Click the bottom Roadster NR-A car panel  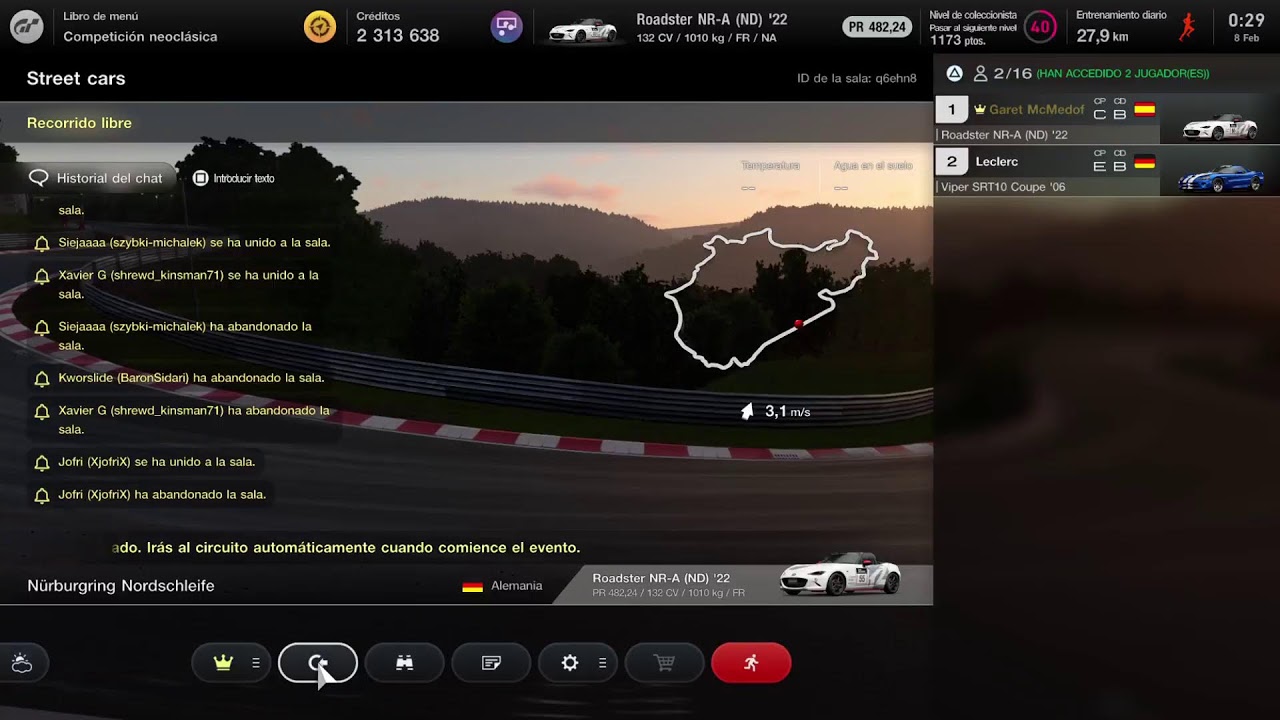pos(742,584)
